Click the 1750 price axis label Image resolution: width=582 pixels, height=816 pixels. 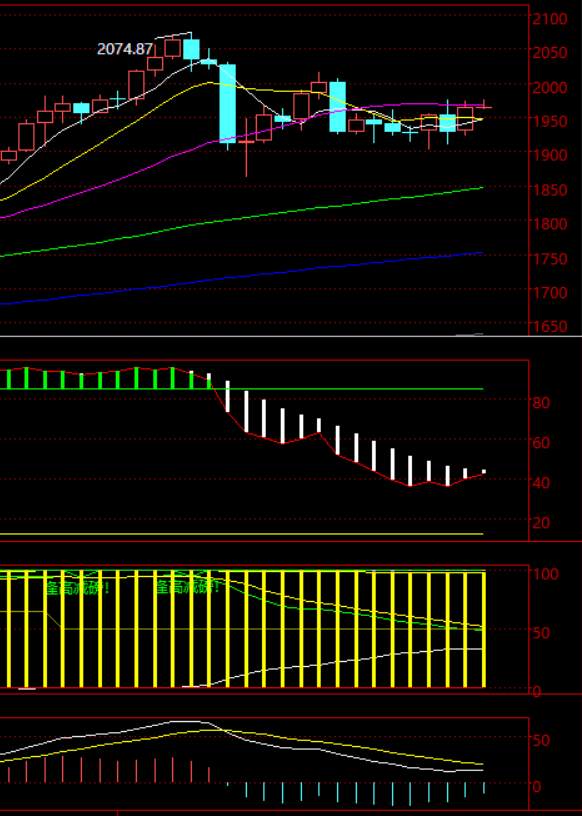[x=550, y=259]
